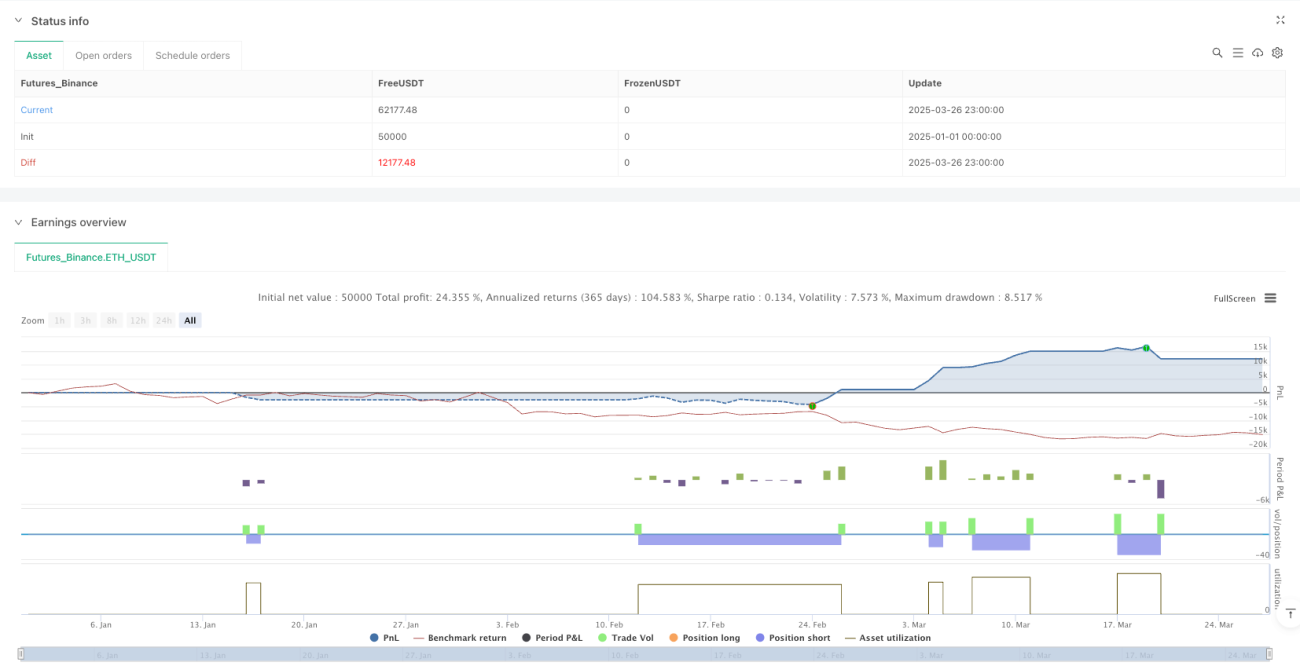Click the 2025-01-01 00:00:00 update cell

coord(955,136)
